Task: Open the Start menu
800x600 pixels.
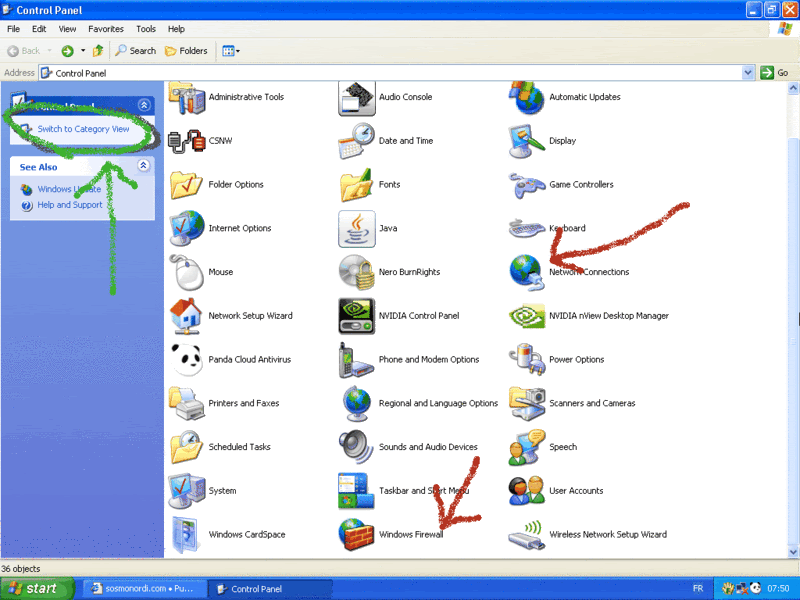Action: 37,589
